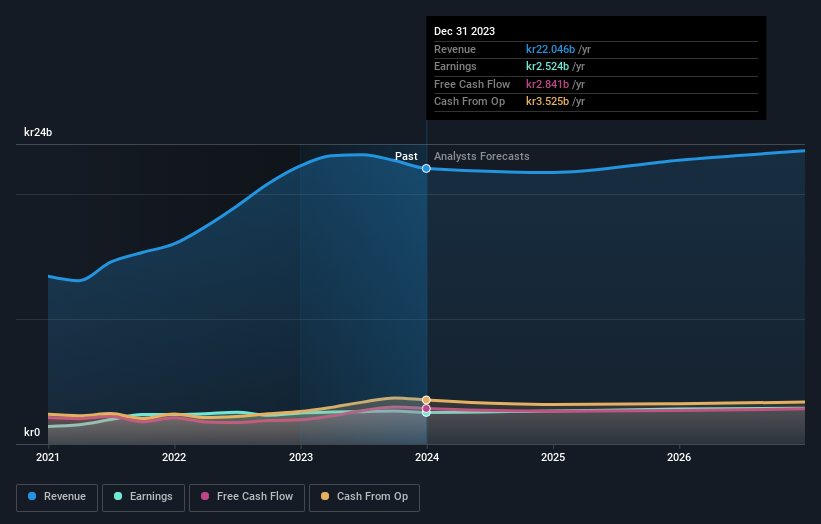Viewport: 821px width, 524px height.
Task: Click the 2021 x-axis label
Action: coord(48,457)
